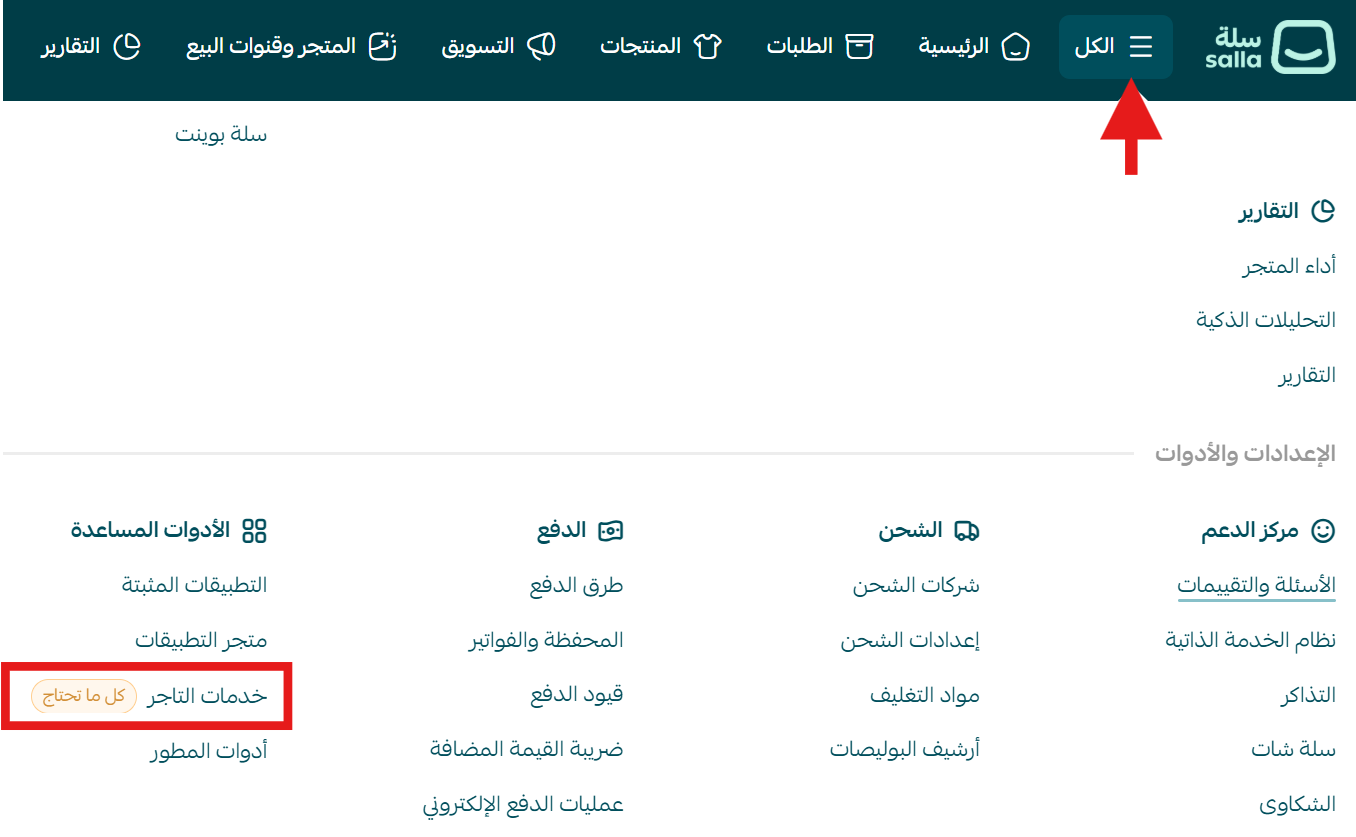
Task: Click the Salla logo icon
Action: pyautogui.click(x=1303, y=47)
